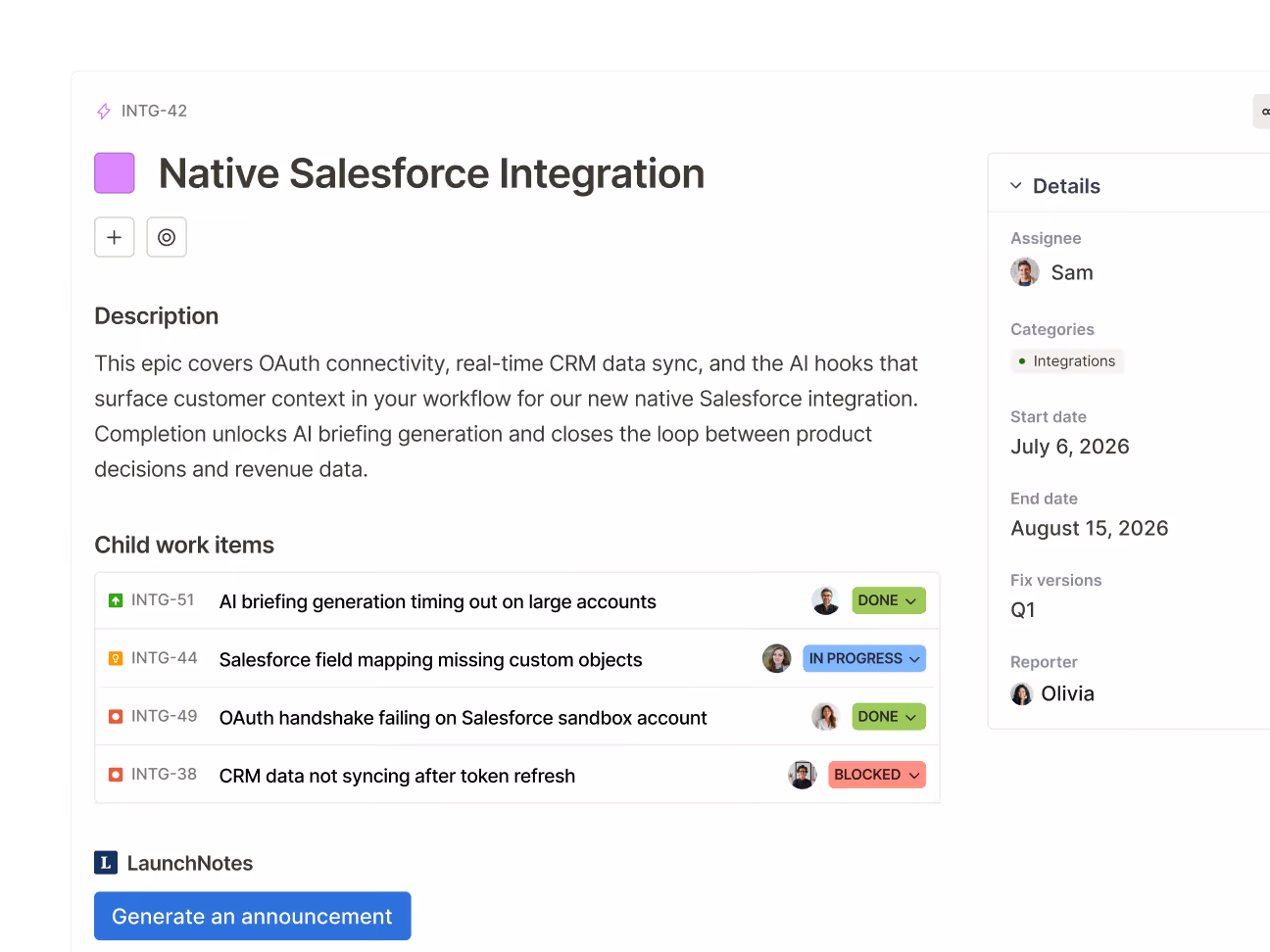Open the INTG-44 work item key
Viewport: 1270px width, 952px height.
tap(165, 658)
